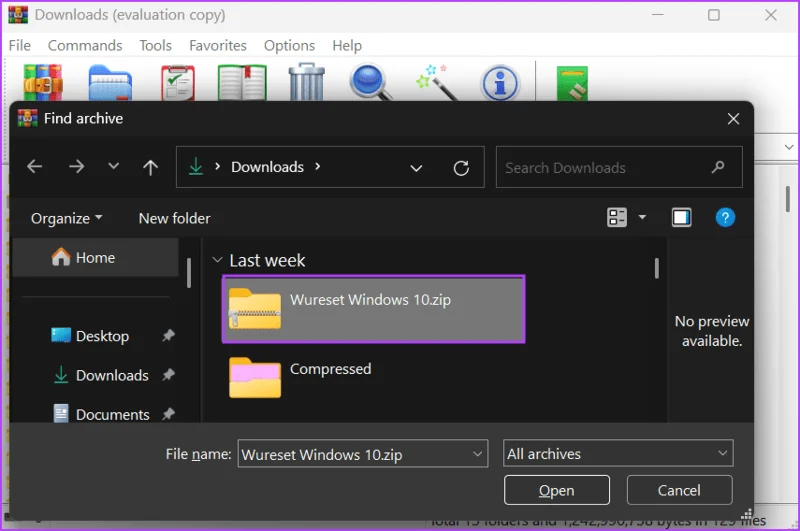This screenshot has height=531, width=800.
Task: Click the WinRAR icon in main title bar
Action: tap(18, 15)
